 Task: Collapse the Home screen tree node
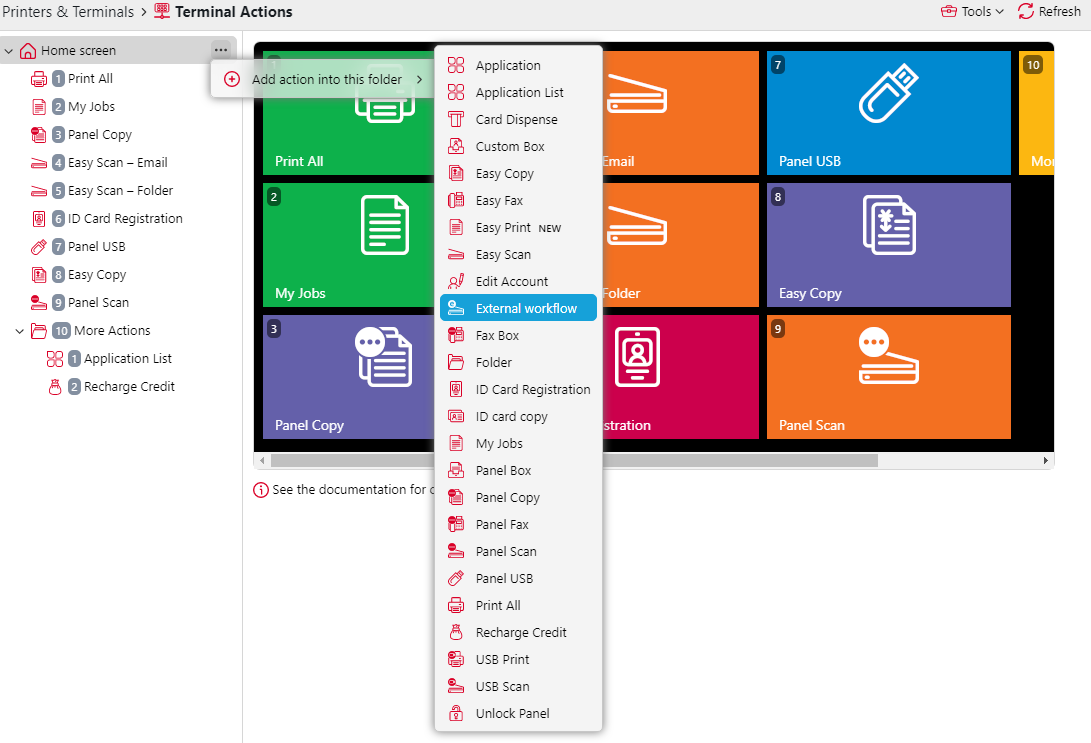point(9,49)
